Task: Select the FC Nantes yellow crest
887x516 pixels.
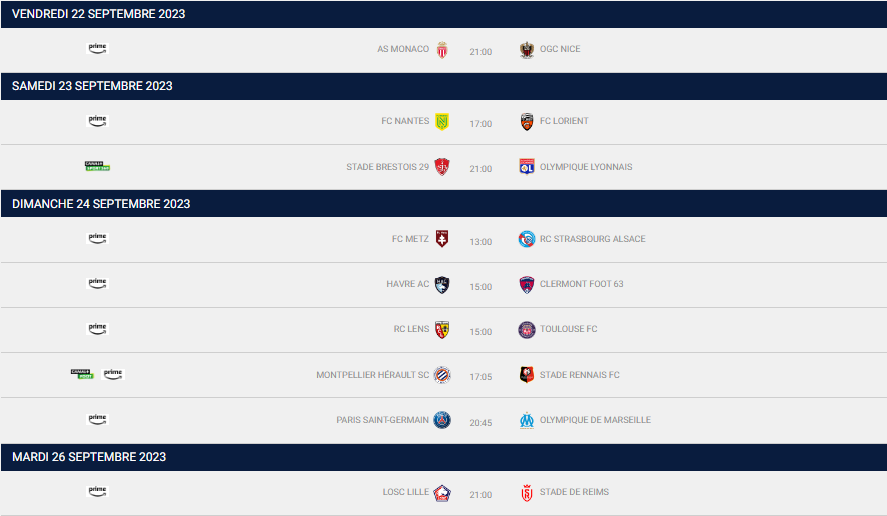Action: pos(442,122)
